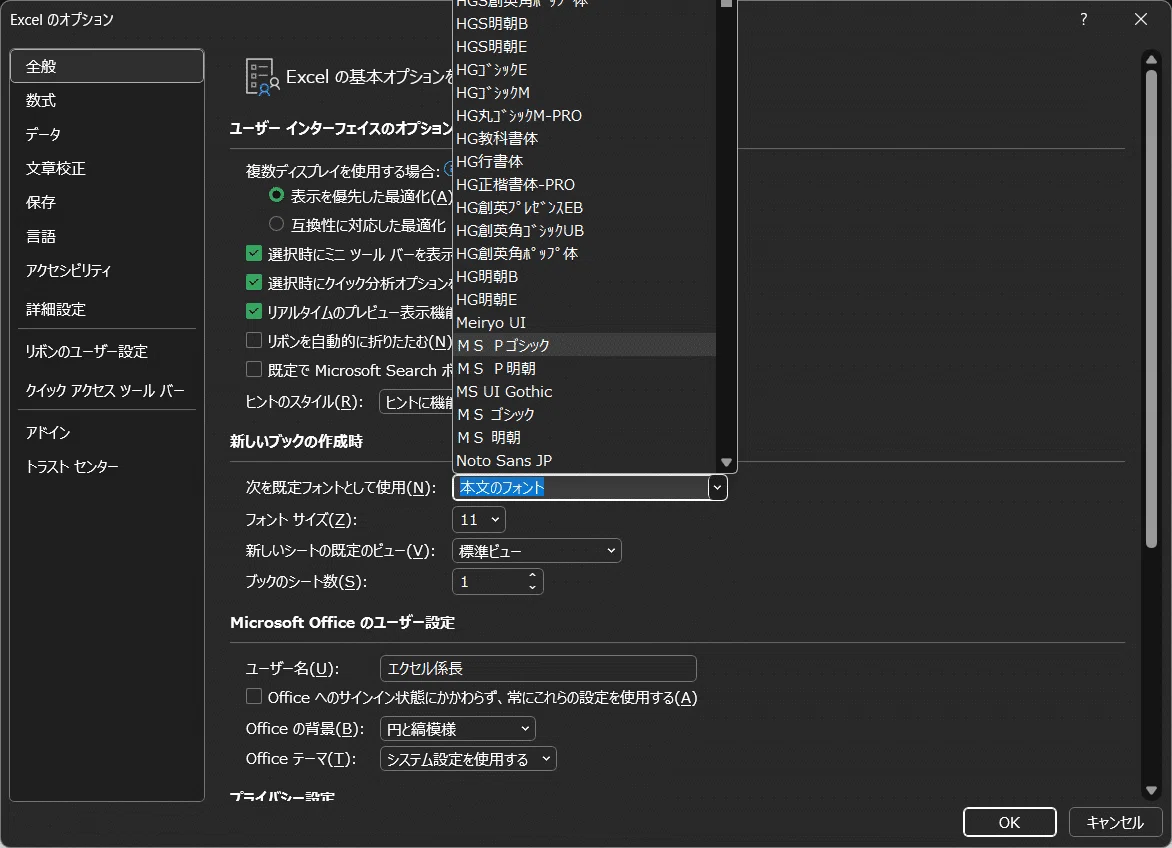Screen dimensions: 1172x848
Task: Click the help question mark icon
Action: point(1083,19)
